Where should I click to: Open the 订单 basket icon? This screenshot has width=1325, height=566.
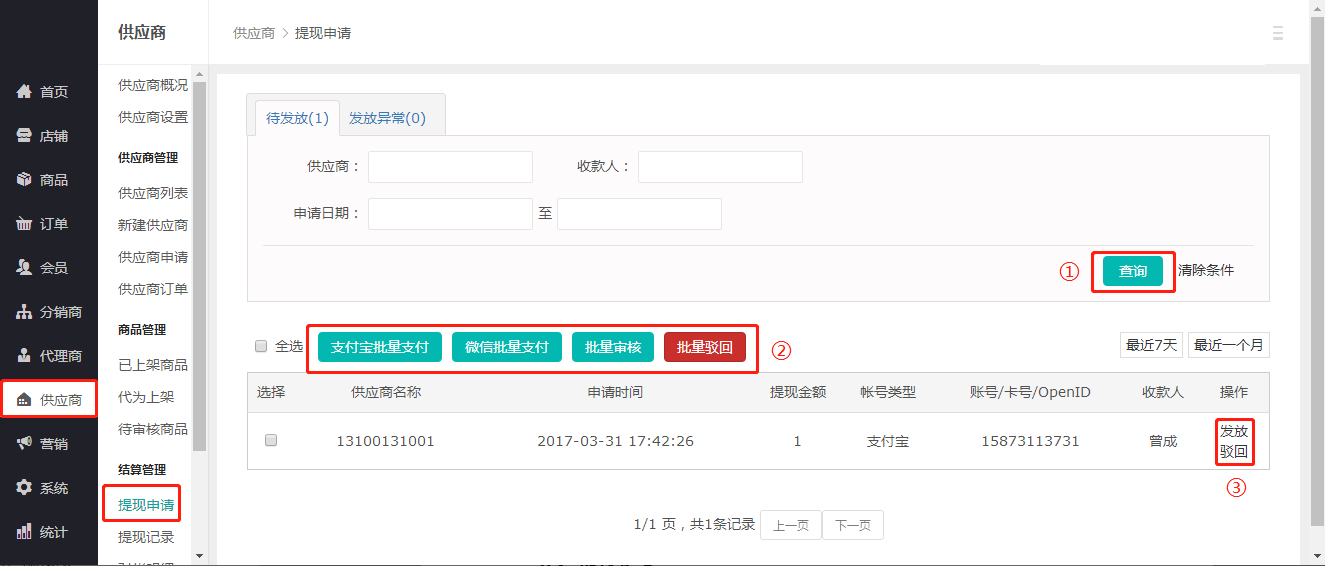click(x=25, y=224)
